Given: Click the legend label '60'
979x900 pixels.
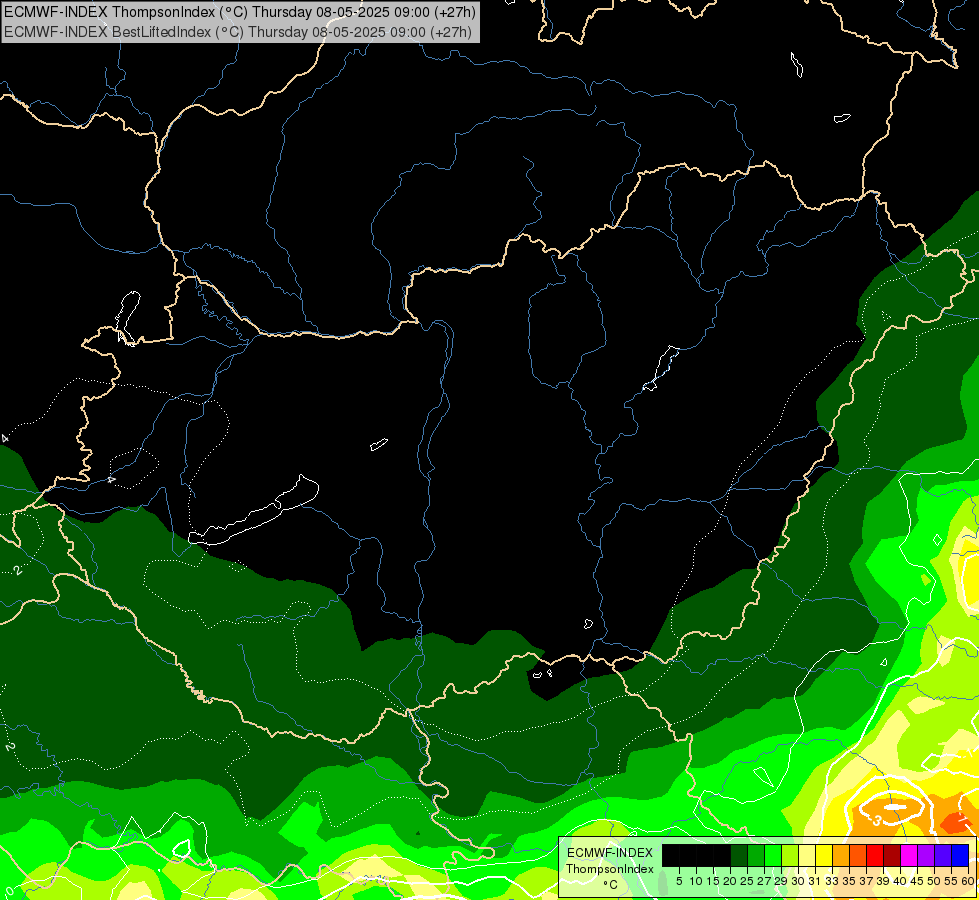Looking at the screenshot, I should tap(967, 881).
